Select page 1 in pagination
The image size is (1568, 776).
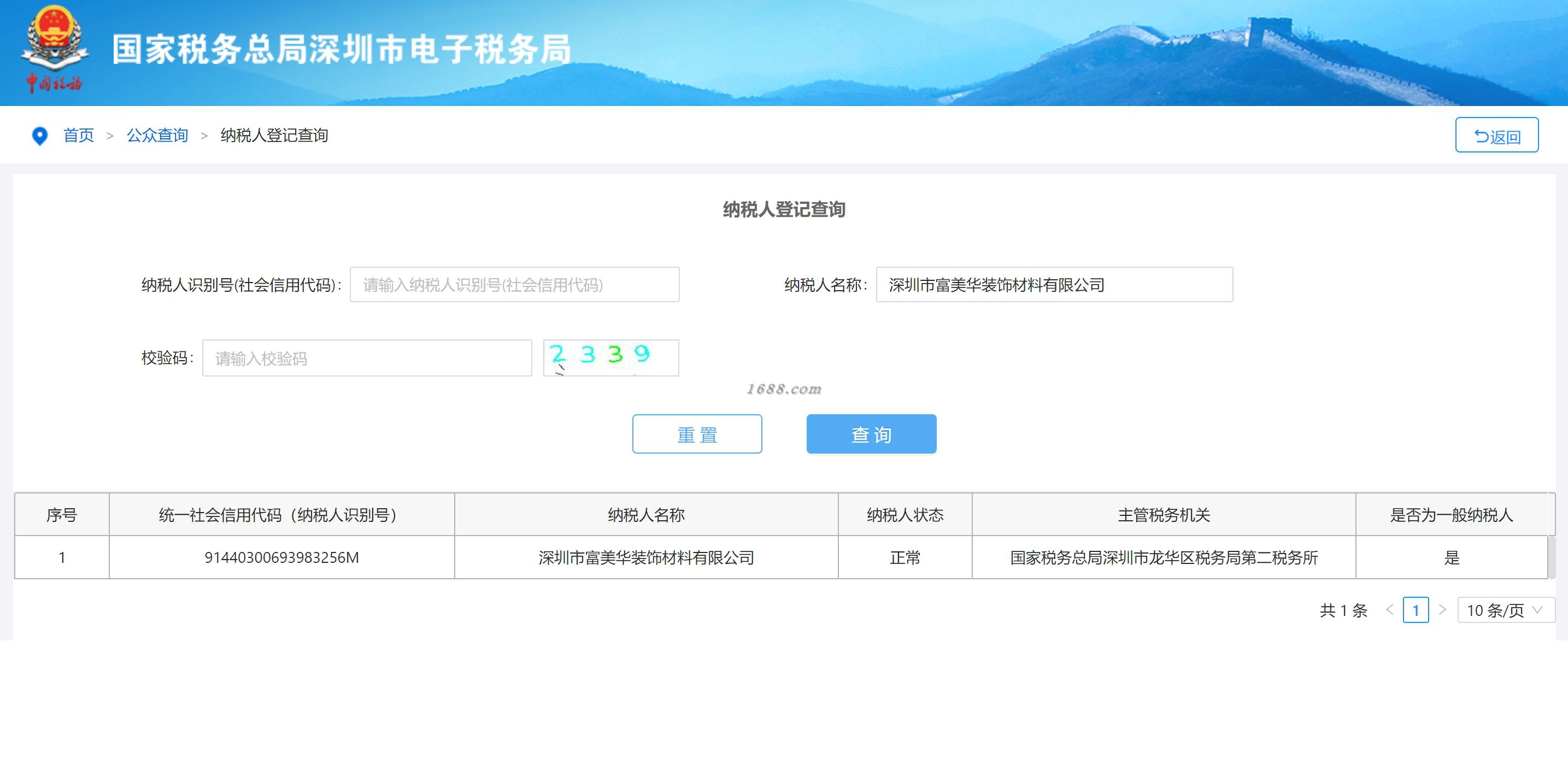pos(1416,610)
